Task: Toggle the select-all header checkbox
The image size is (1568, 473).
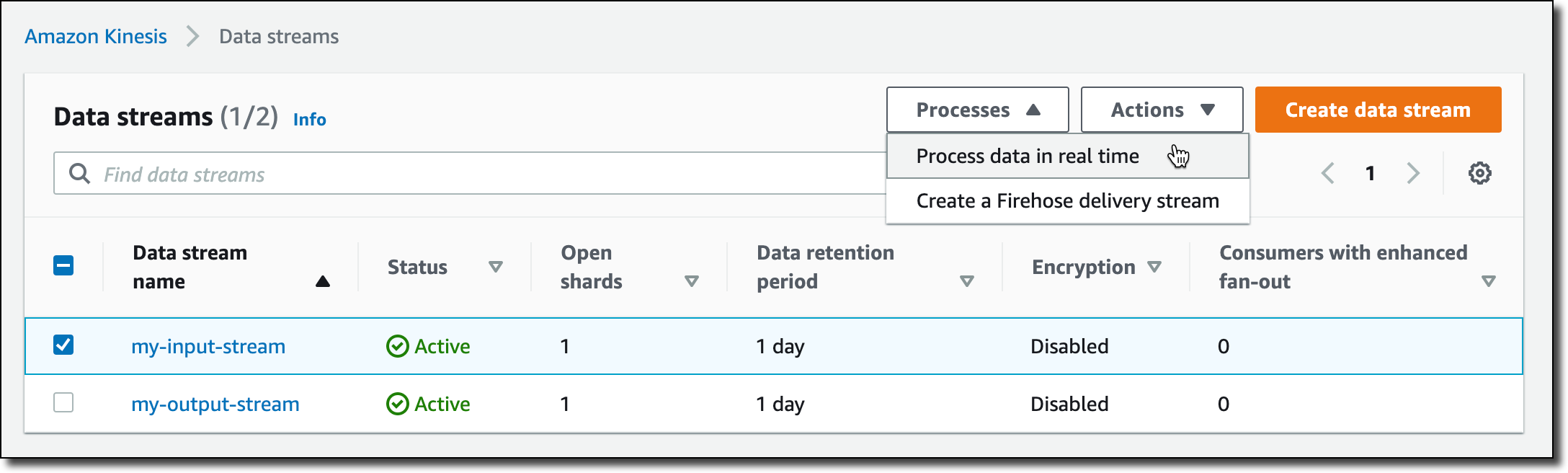Action: (x=63, y=265)
